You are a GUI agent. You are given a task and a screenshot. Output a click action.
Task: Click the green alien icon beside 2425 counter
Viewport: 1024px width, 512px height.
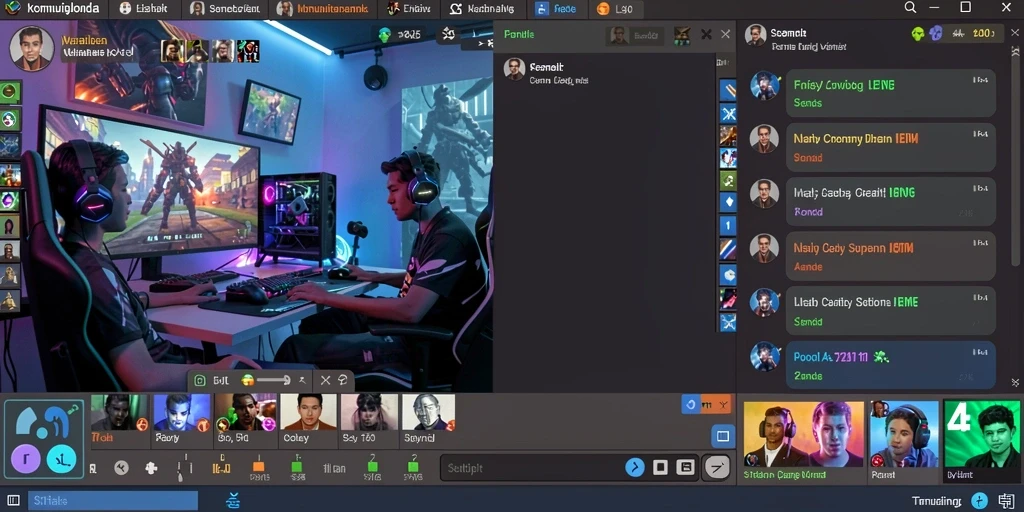(384, 35)
